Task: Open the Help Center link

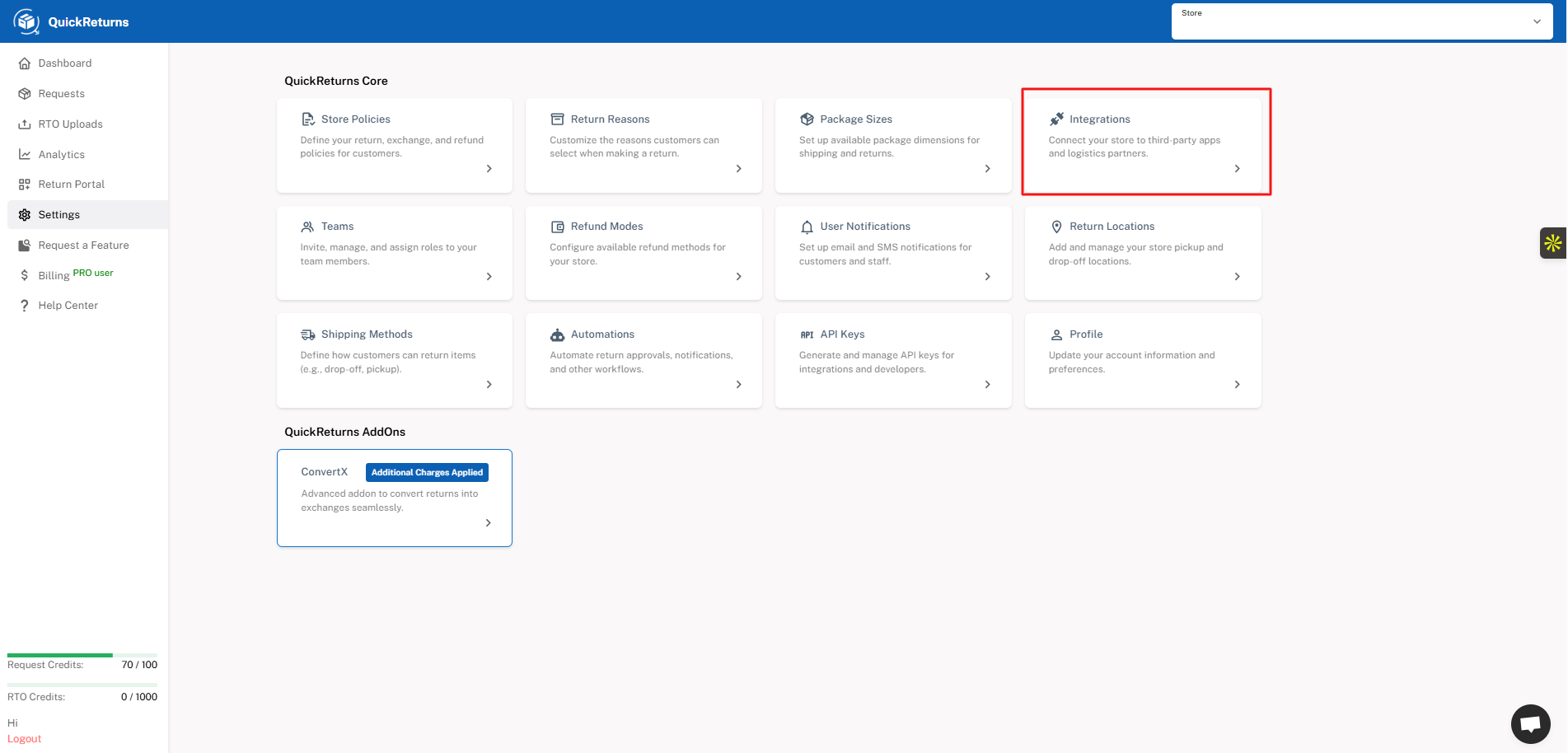Action: 68,306
